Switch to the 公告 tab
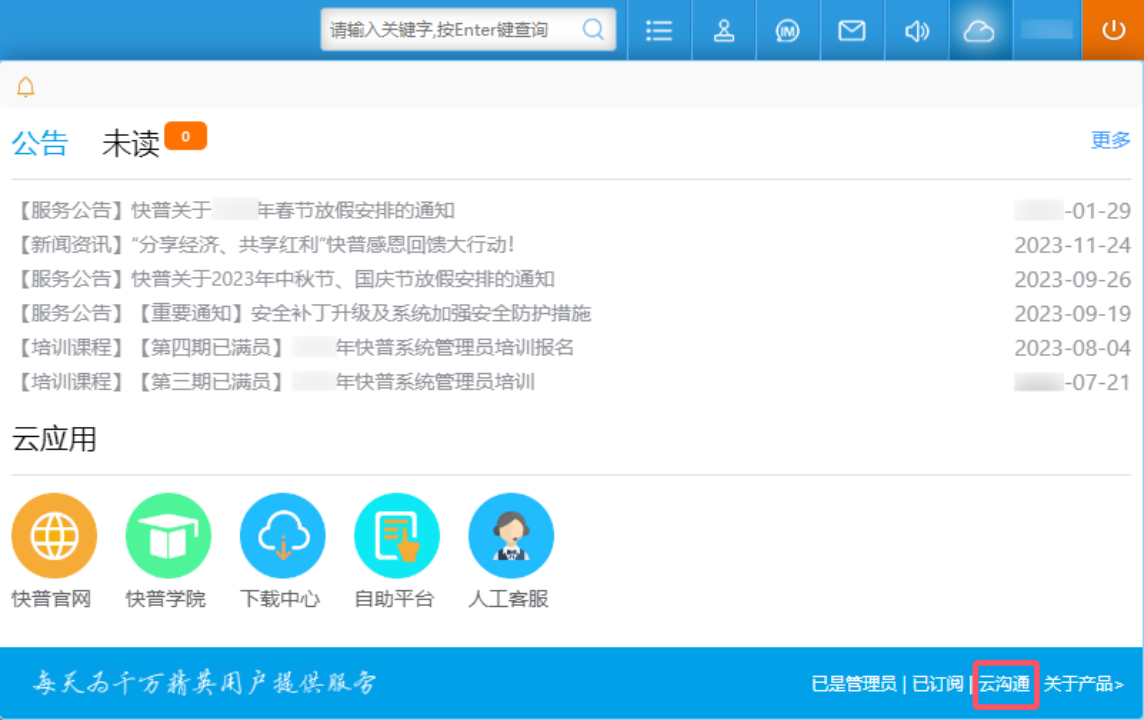Image resolution: width=1144 pixels, height=720 pixels. coord(40,144)
